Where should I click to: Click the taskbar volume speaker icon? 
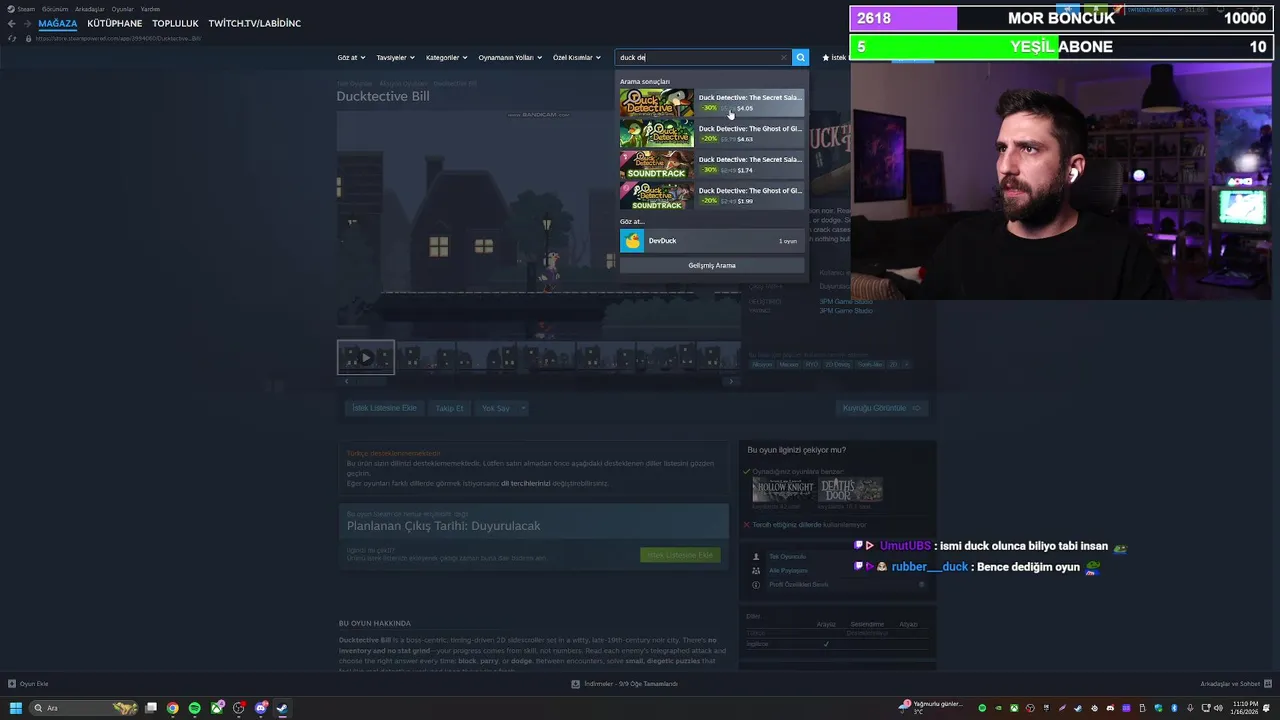tap(1218, 708)
